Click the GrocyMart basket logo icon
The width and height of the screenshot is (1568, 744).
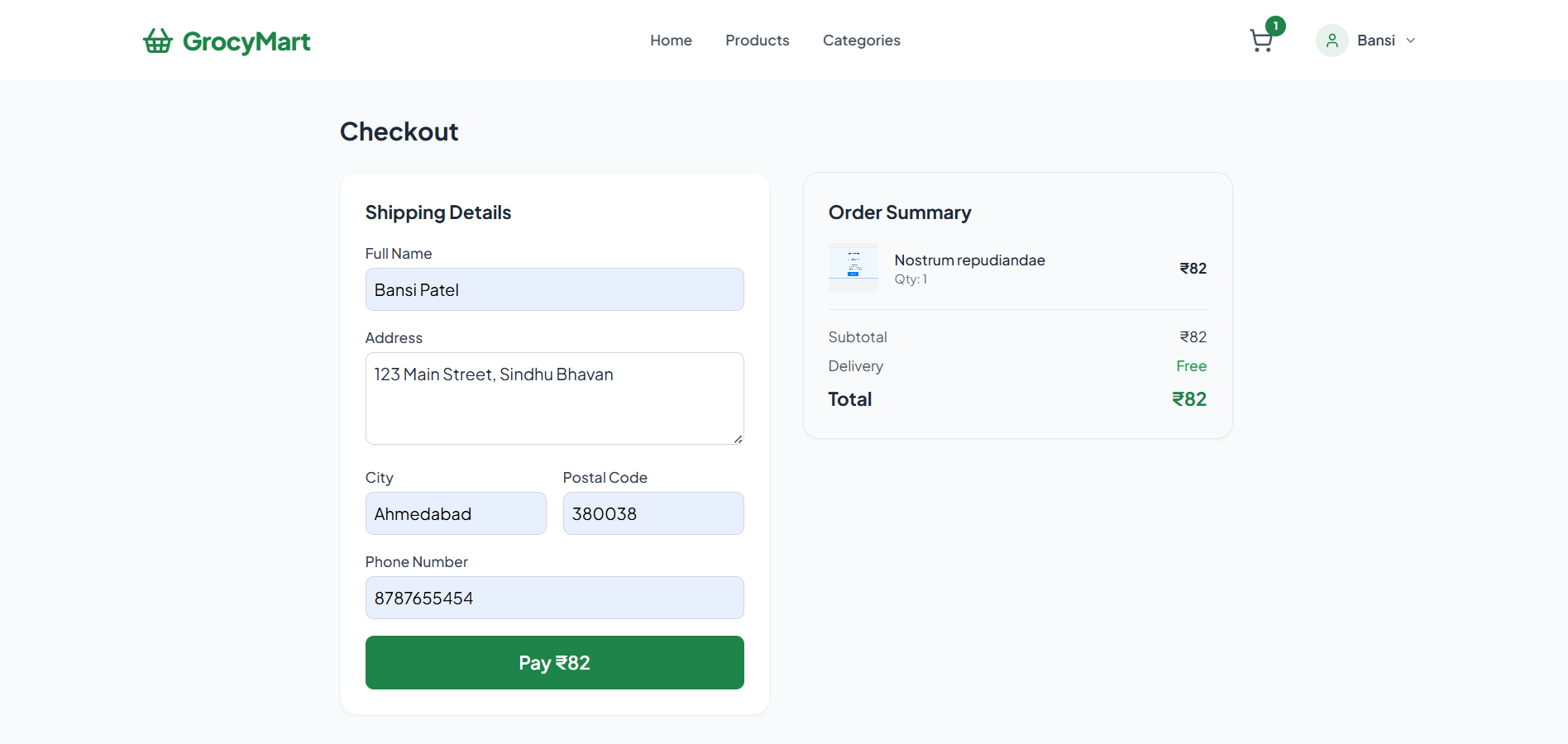(x=158, y=41)
